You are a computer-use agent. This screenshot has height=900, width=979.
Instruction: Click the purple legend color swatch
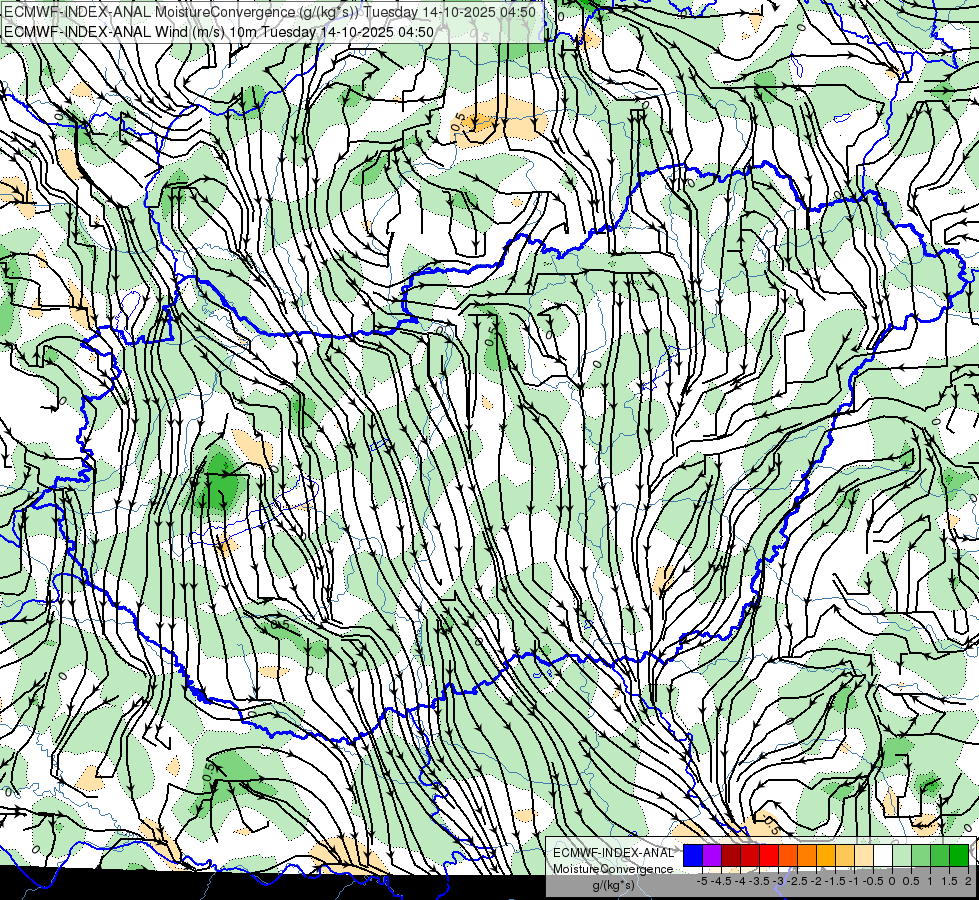click(712, 855)
